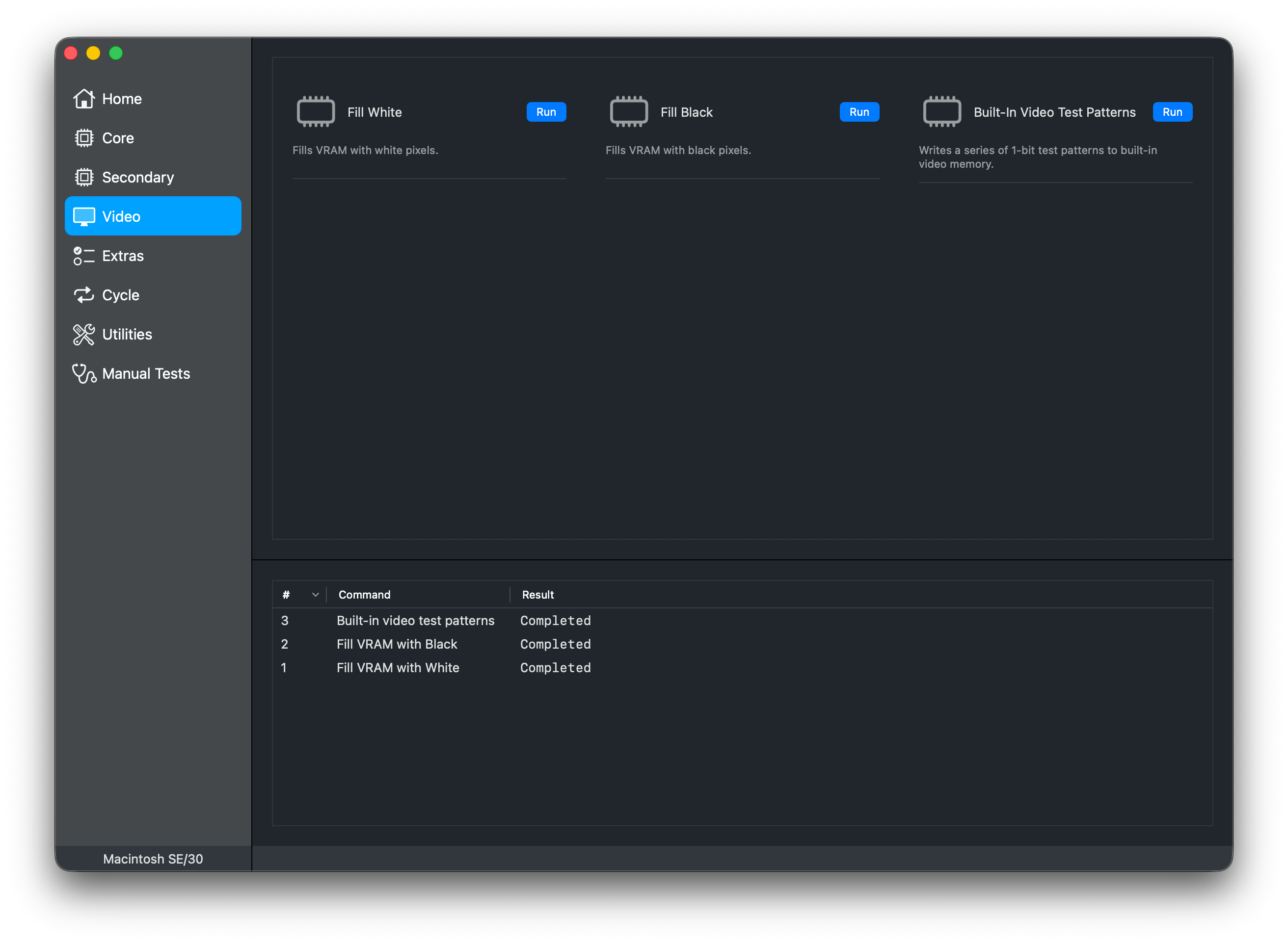Click the Command column header

364,595
